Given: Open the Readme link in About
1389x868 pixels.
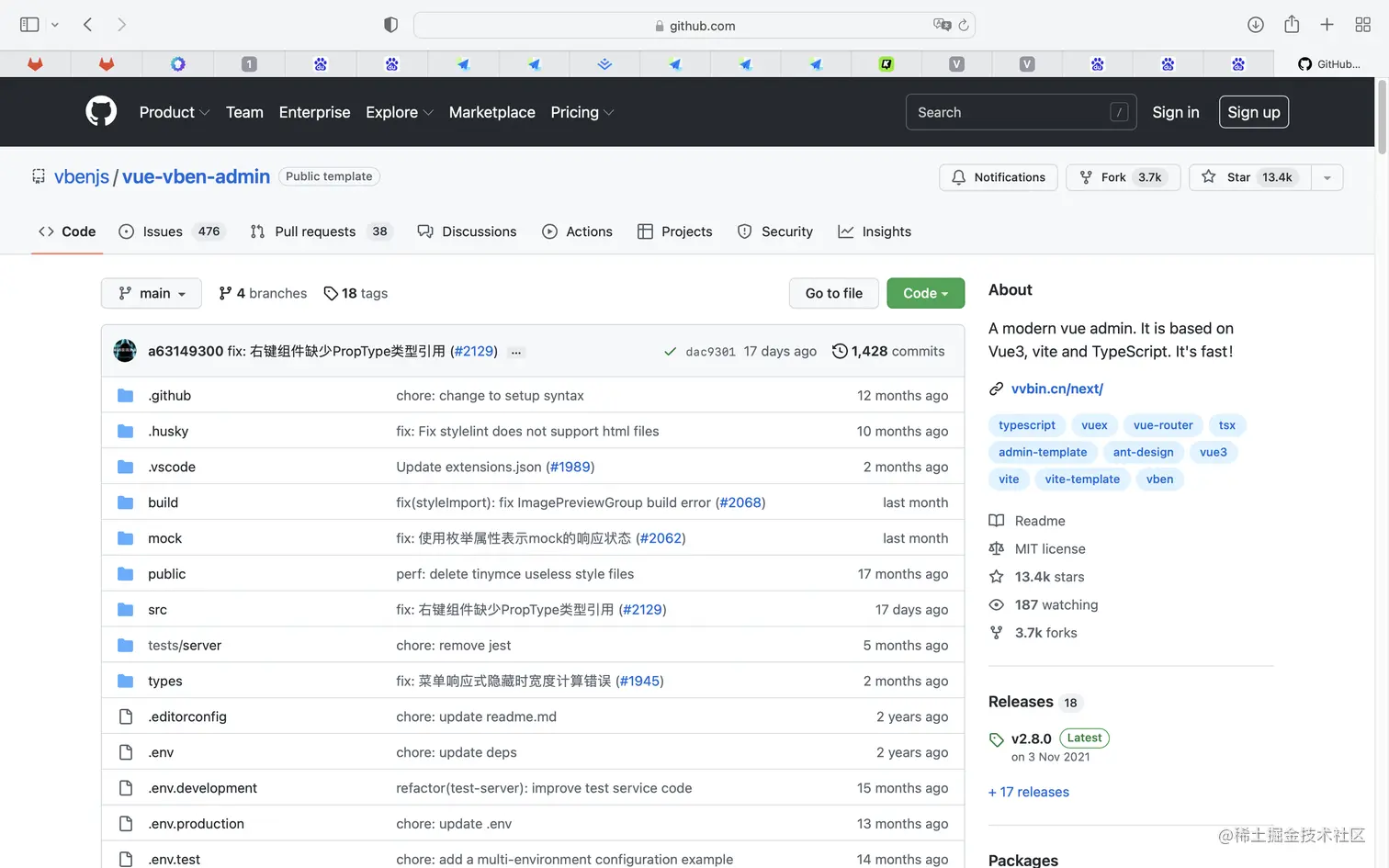Looking at the screenshot, I should coord(1027,521).
